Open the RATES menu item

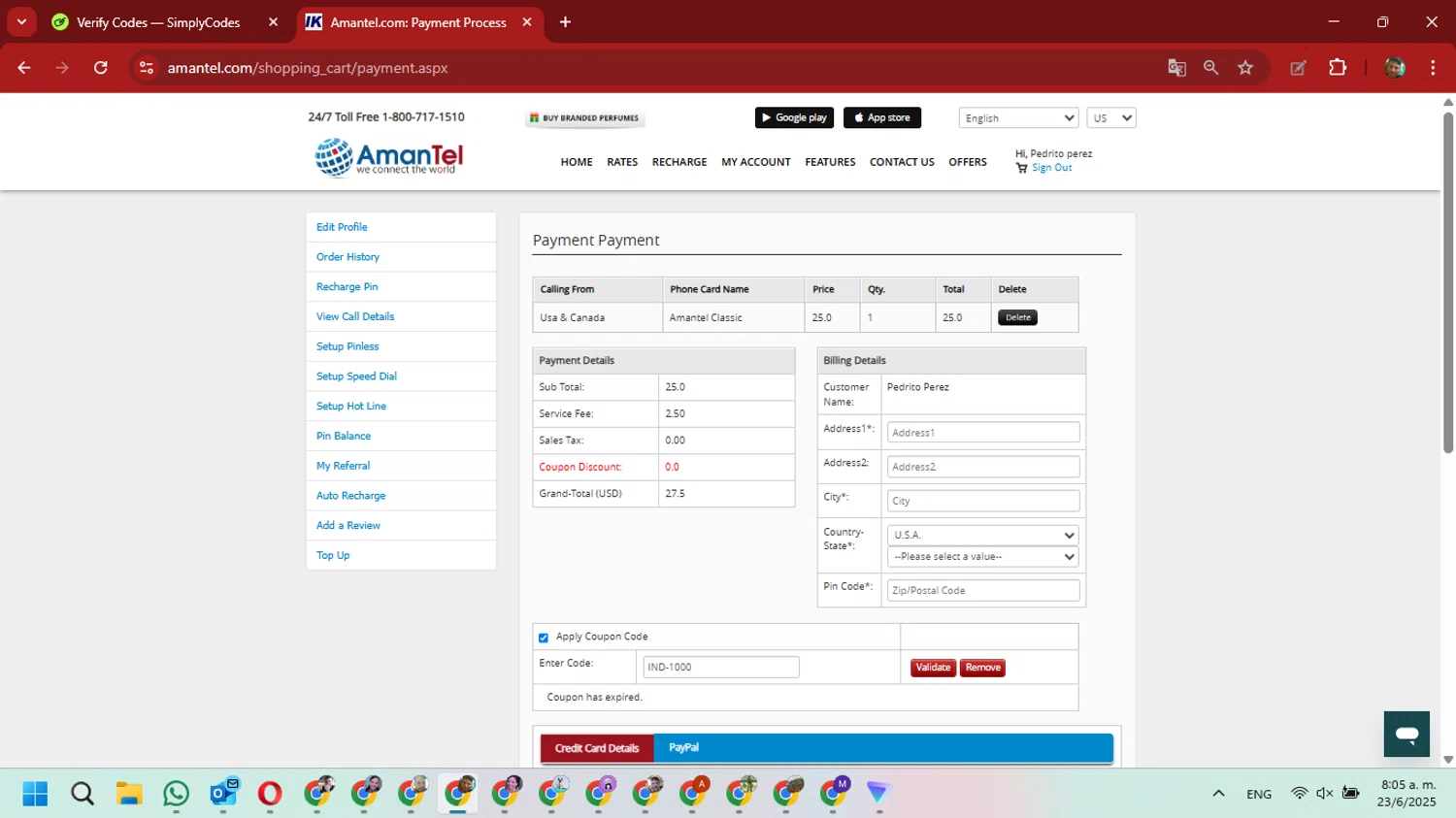pos(622,162)
